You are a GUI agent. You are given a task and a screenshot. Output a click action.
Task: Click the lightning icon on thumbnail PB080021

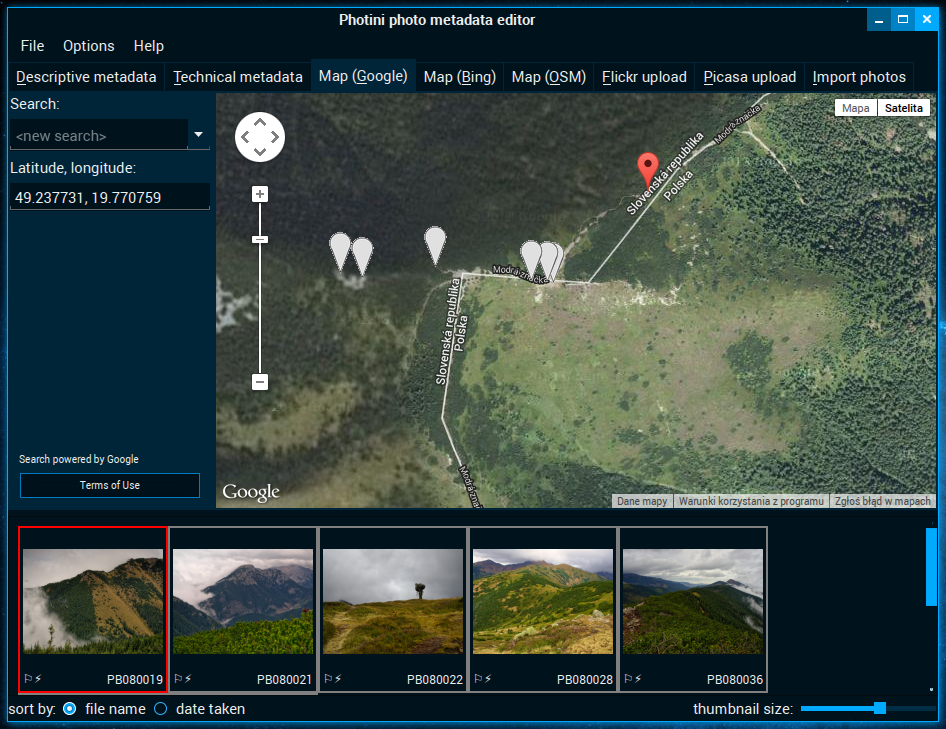[x=188, y=679]
